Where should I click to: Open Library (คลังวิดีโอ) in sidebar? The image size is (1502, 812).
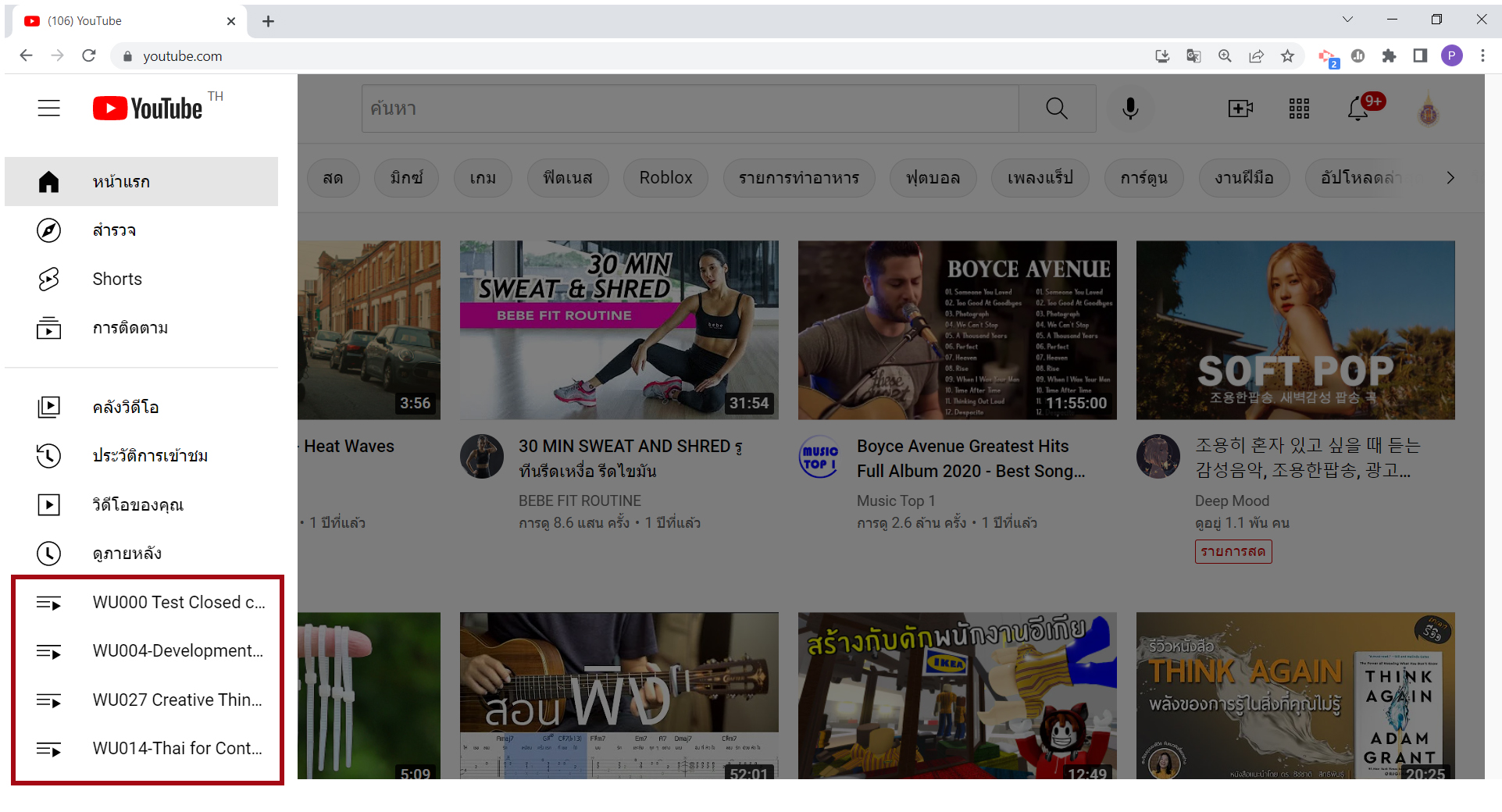pos(141,407)
